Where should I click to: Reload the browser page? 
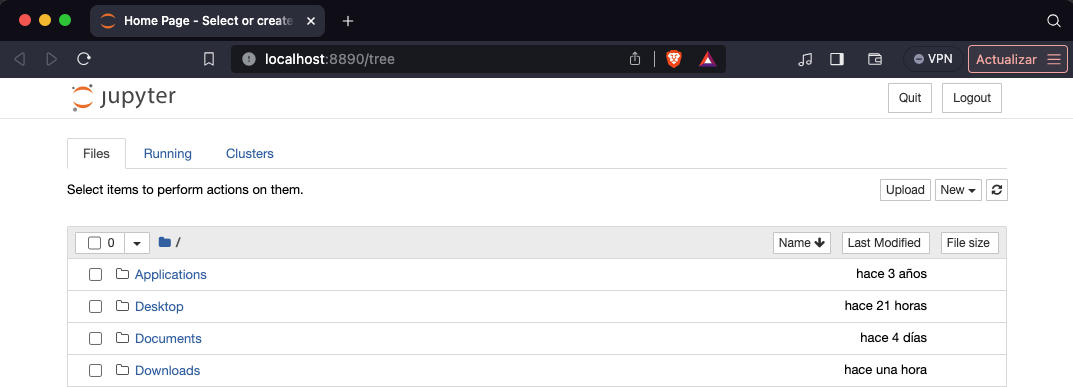point(83,59)
